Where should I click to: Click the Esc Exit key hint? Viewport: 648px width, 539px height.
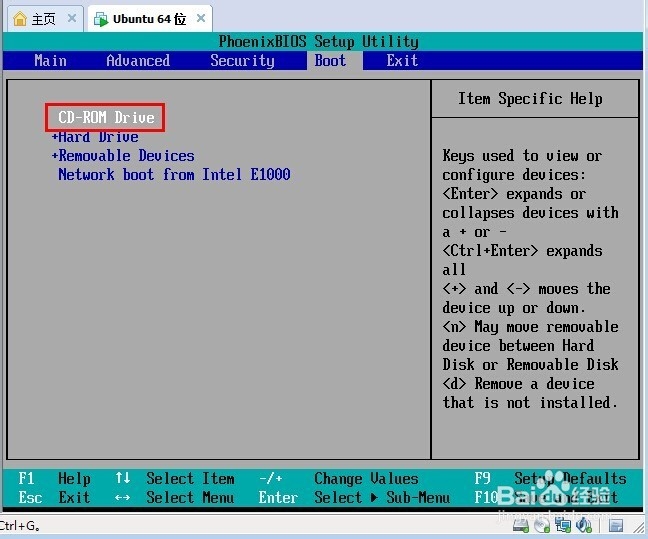pos(54,497)
